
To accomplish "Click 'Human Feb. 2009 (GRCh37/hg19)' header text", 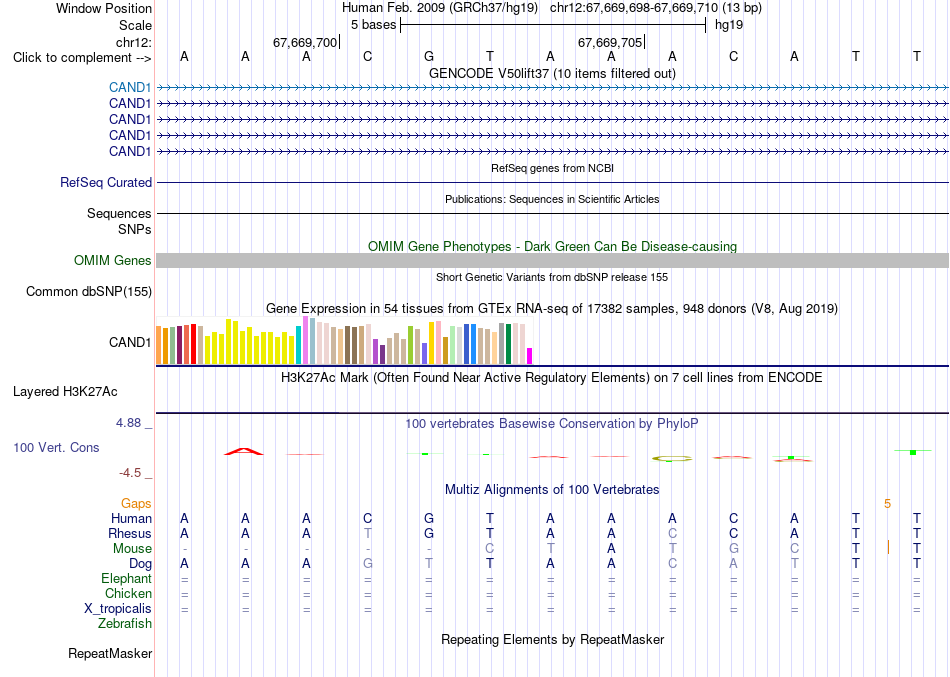I will (440, 8).
